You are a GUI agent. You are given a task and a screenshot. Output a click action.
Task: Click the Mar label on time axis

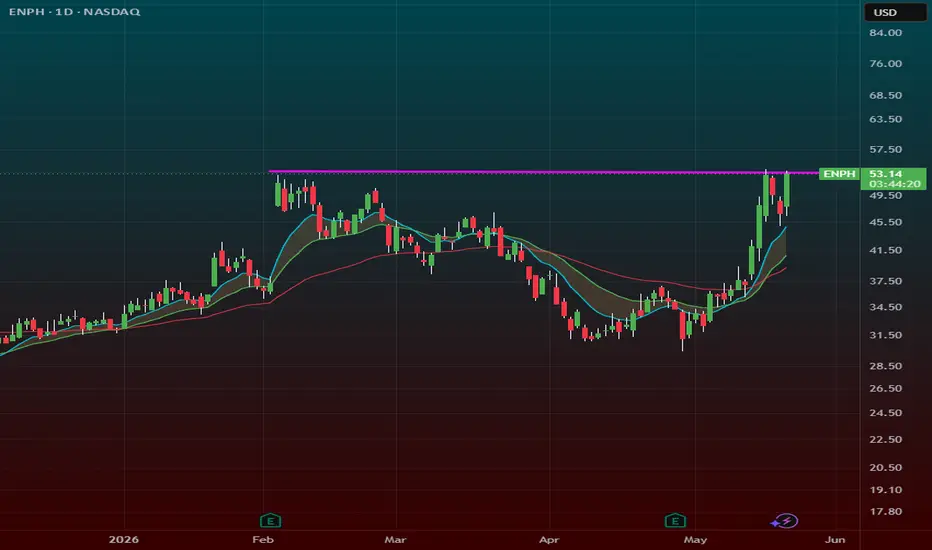[395, 539]
